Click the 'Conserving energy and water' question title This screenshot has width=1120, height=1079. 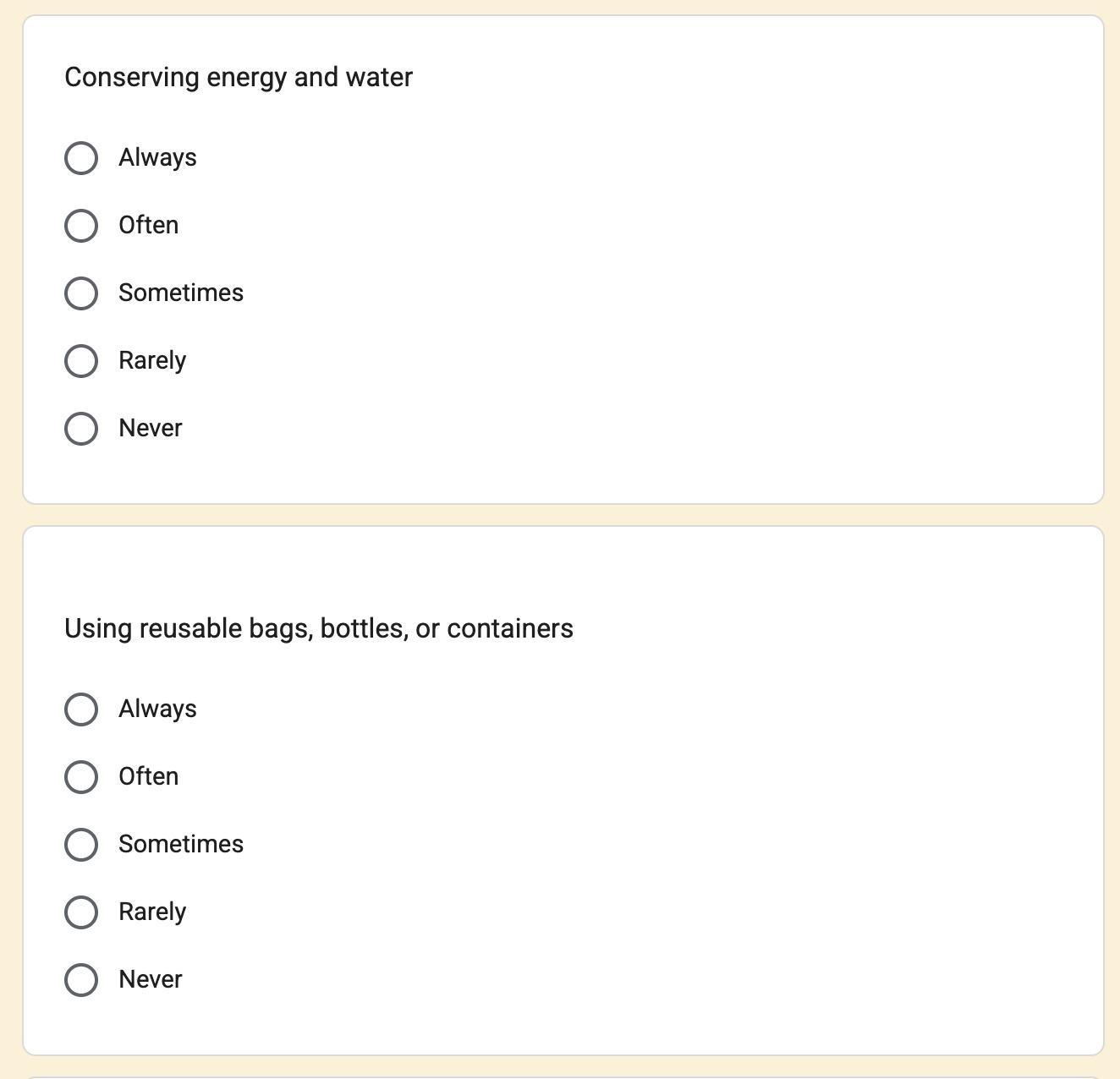[x=239, y=77]
